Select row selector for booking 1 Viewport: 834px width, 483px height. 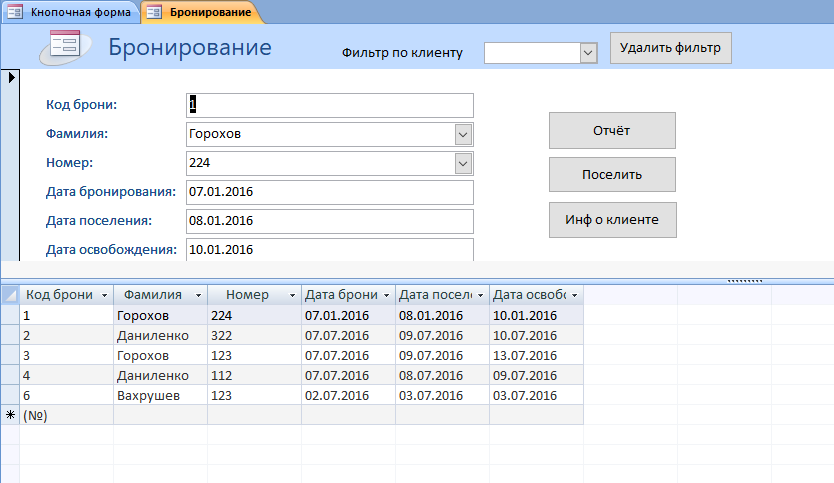pos(10,315)
